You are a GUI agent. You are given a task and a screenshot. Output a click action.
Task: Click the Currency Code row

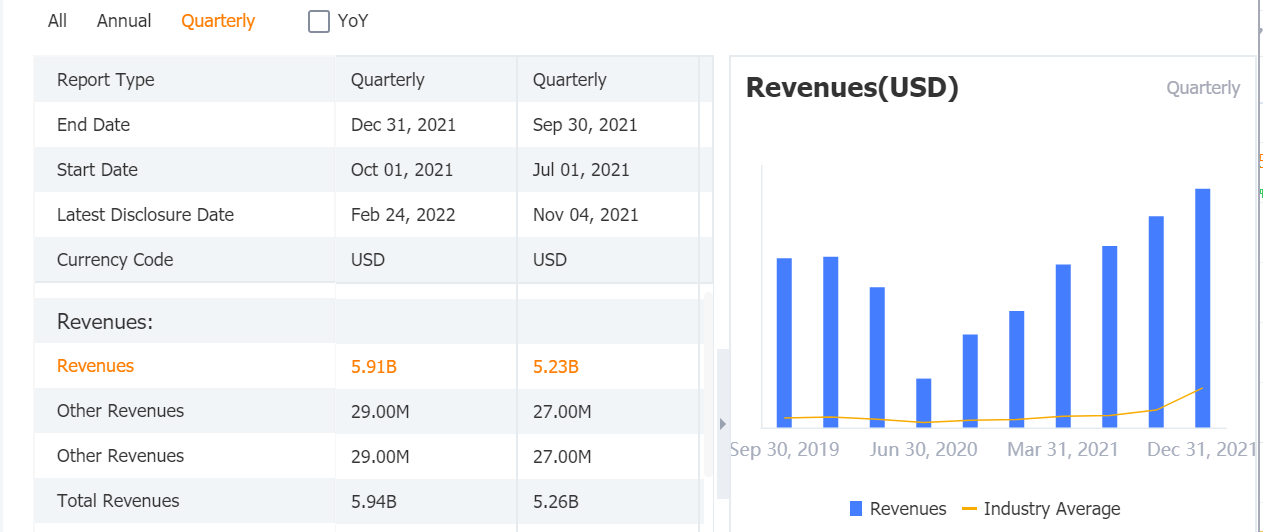115,260
